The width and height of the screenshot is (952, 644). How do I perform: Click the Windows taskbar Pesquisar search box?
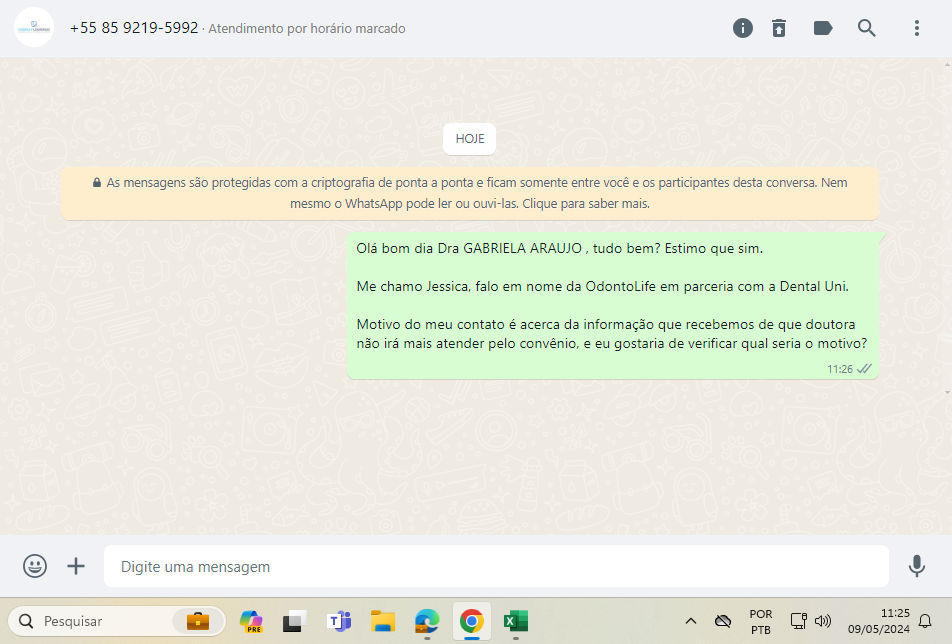tap(117, 621)
